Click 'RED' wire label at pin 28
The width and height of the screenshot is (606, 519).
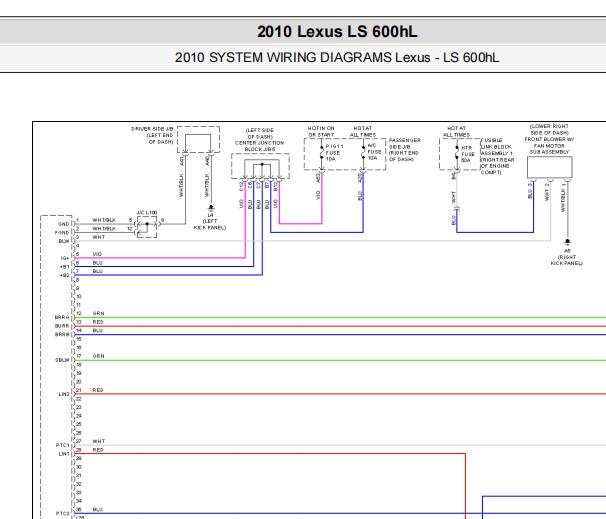pyautogui.click(x=98, y=449)
